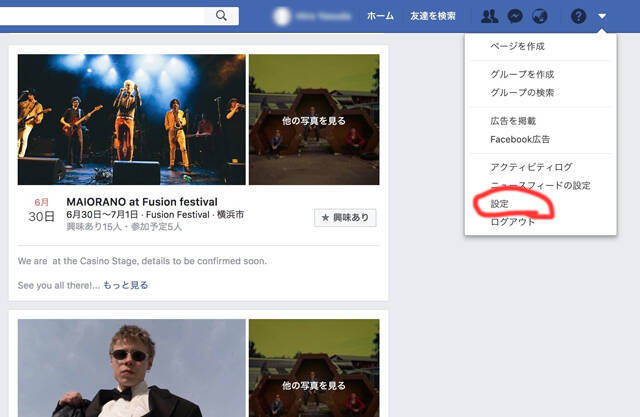Open the friend requests icon
The width and height of the screenshot is (640, 417).
pyautogui.click(x=489, y=16)
